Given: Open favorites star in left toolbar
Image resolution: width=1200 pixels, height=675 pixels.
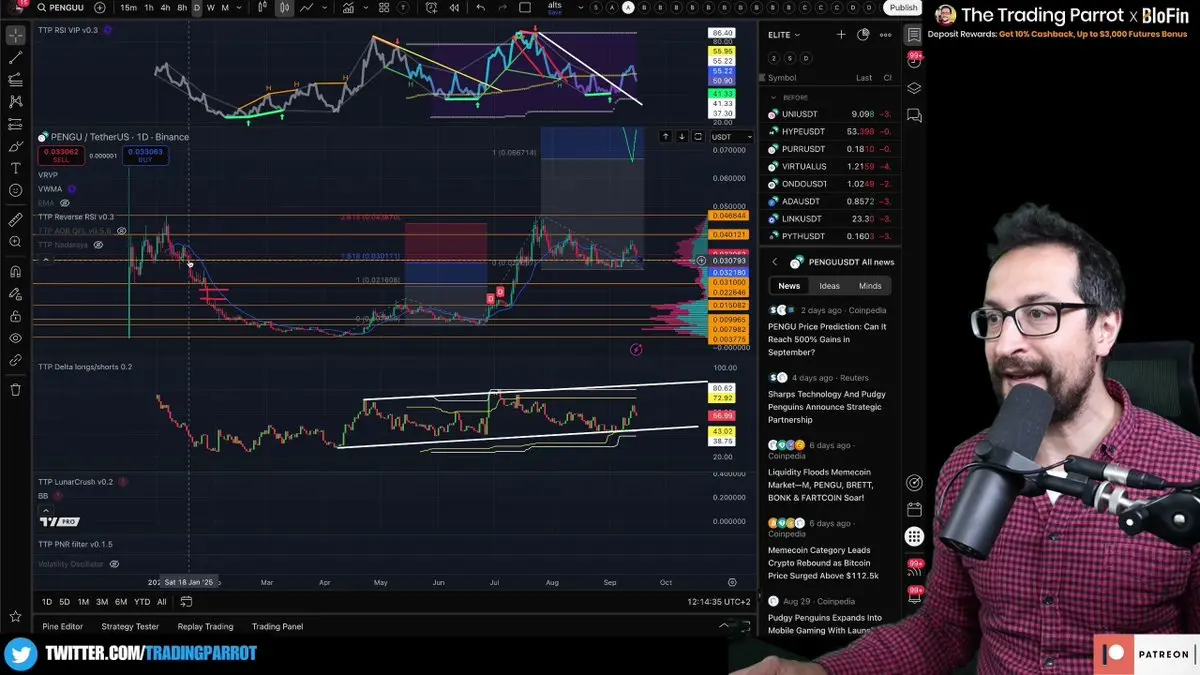Looking at the screenshot, I should point(15,617).
